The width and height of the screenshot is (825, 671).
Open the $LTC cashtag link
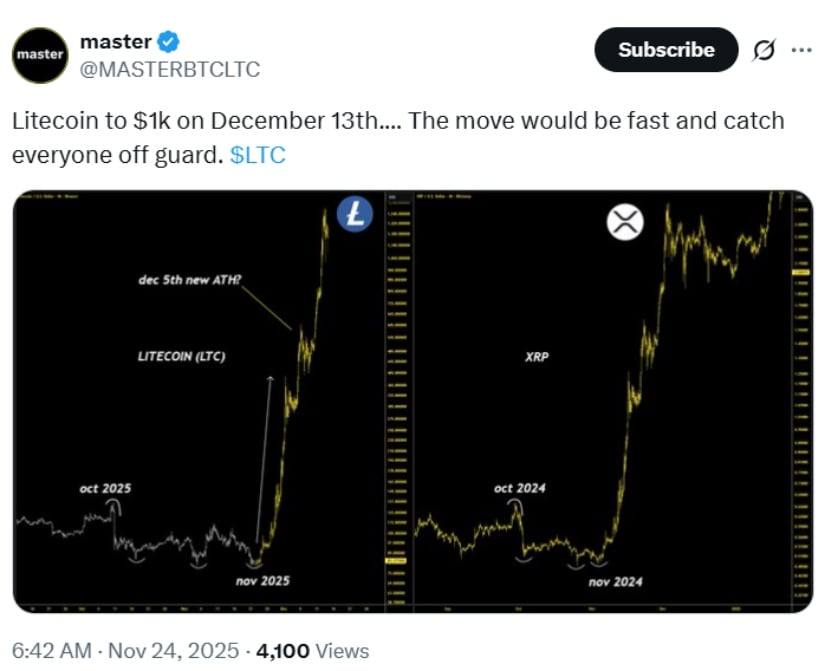(x=258, y=156)
